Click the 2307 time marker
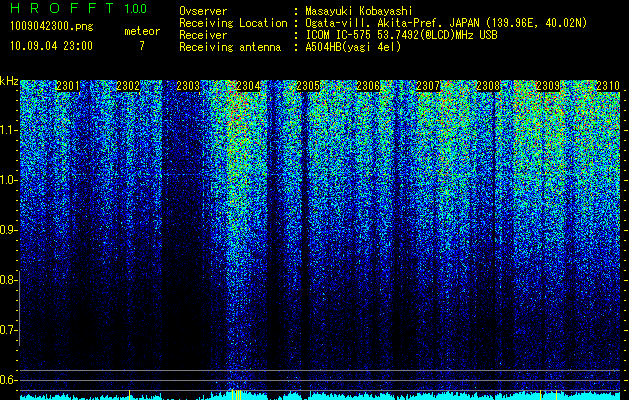629x400 pixels. [x=428, y=86]
